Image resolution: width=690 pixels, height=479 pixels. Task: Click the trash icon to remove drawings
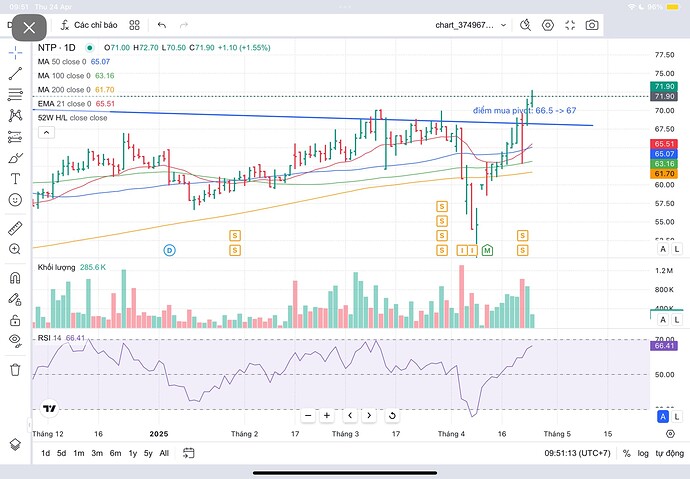point(15,369)
